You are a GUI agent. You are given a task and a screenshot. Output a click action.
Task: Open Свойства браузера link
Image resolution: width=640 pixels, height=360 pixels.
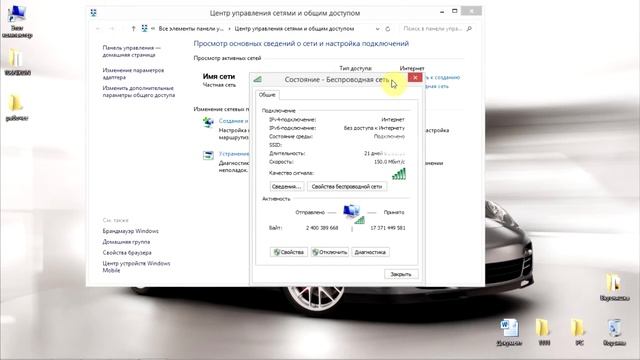click(127, 253)
